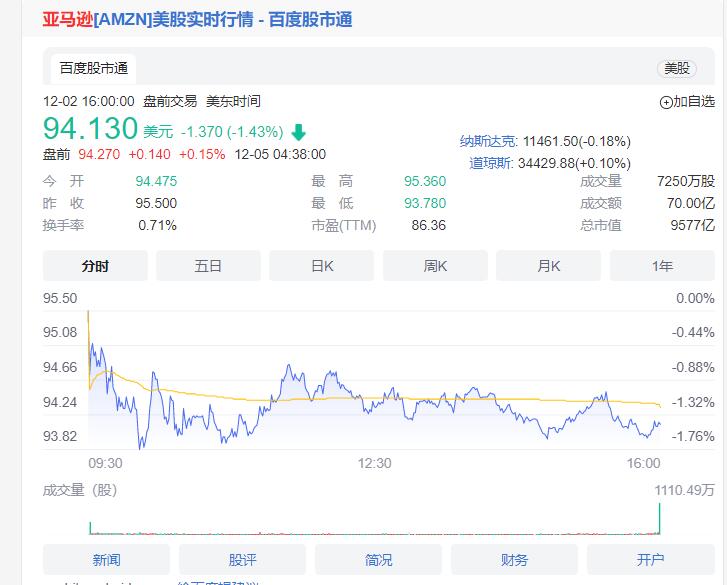Click the 成交额 value 70.00亿
The width and height of the screenshot is (727, 585).
pos(691,203)
